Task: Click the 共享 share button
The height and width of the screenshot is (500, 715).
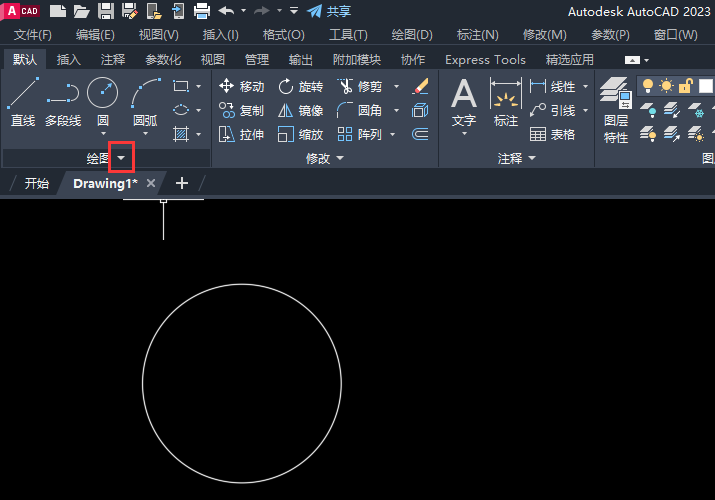Action: coord(329,11)
